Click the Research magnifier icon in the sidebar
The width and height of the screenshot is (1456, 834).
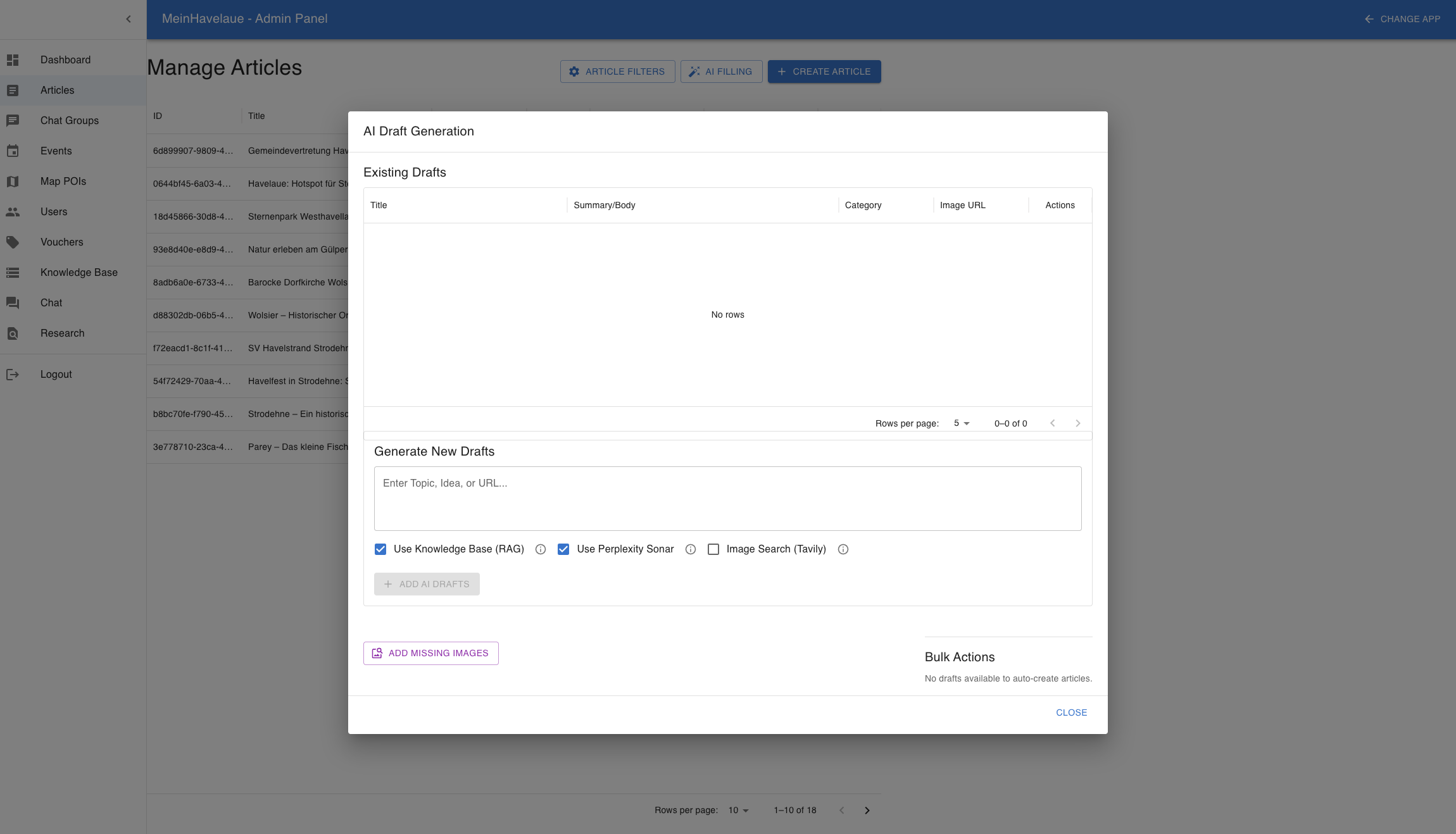pyautogui.click(x=13, y=333)
